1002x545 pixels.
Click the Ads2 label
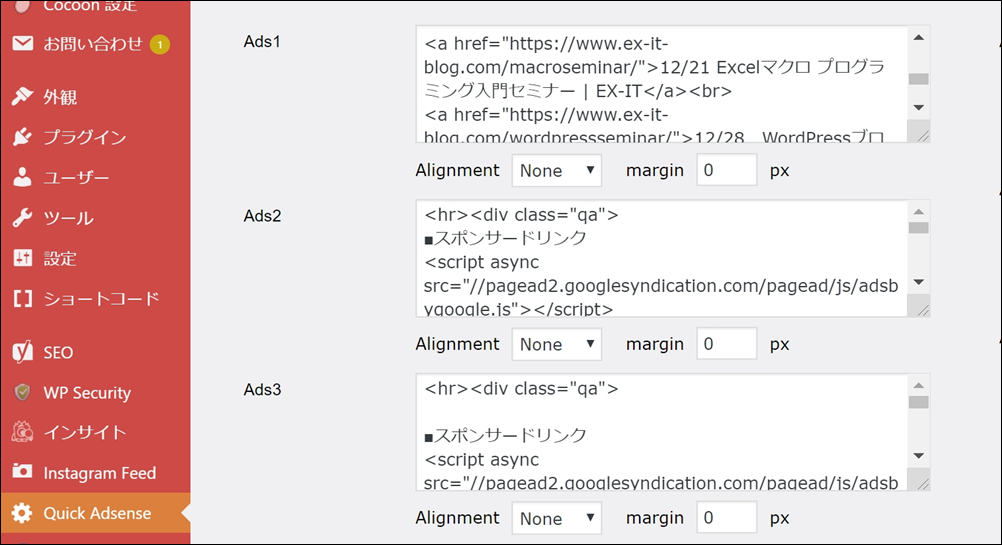tap(262, 216)
